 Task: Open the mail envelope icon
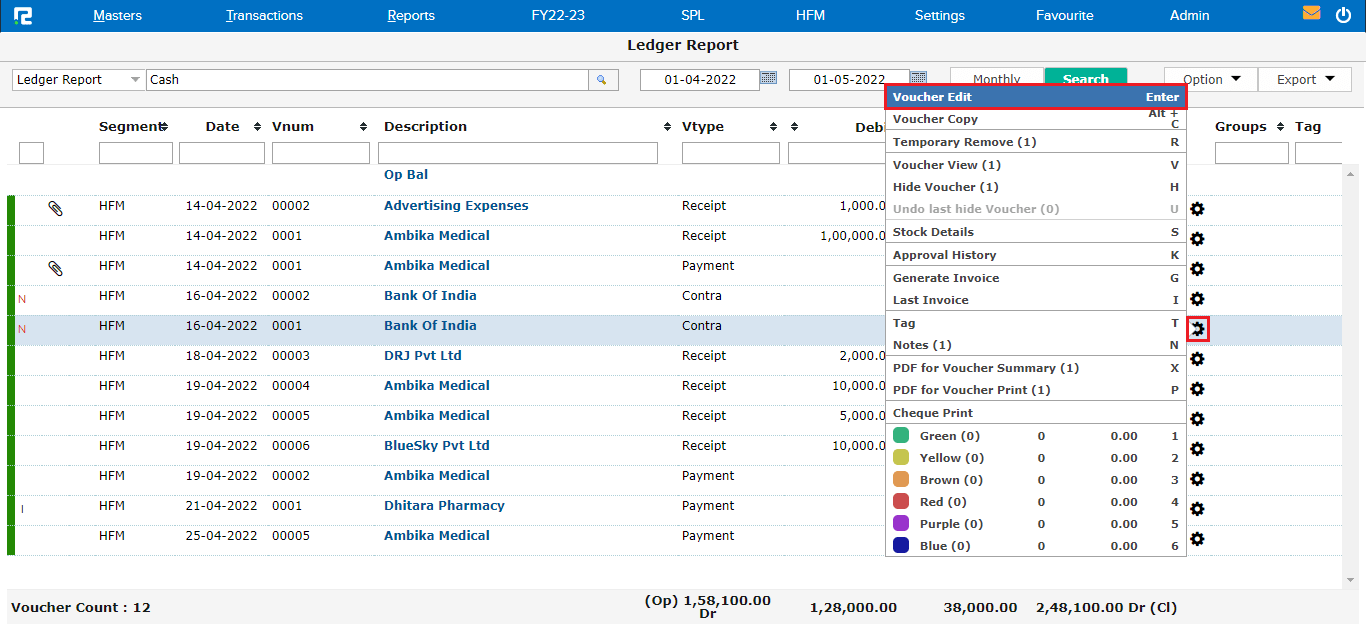[1311, 14]
